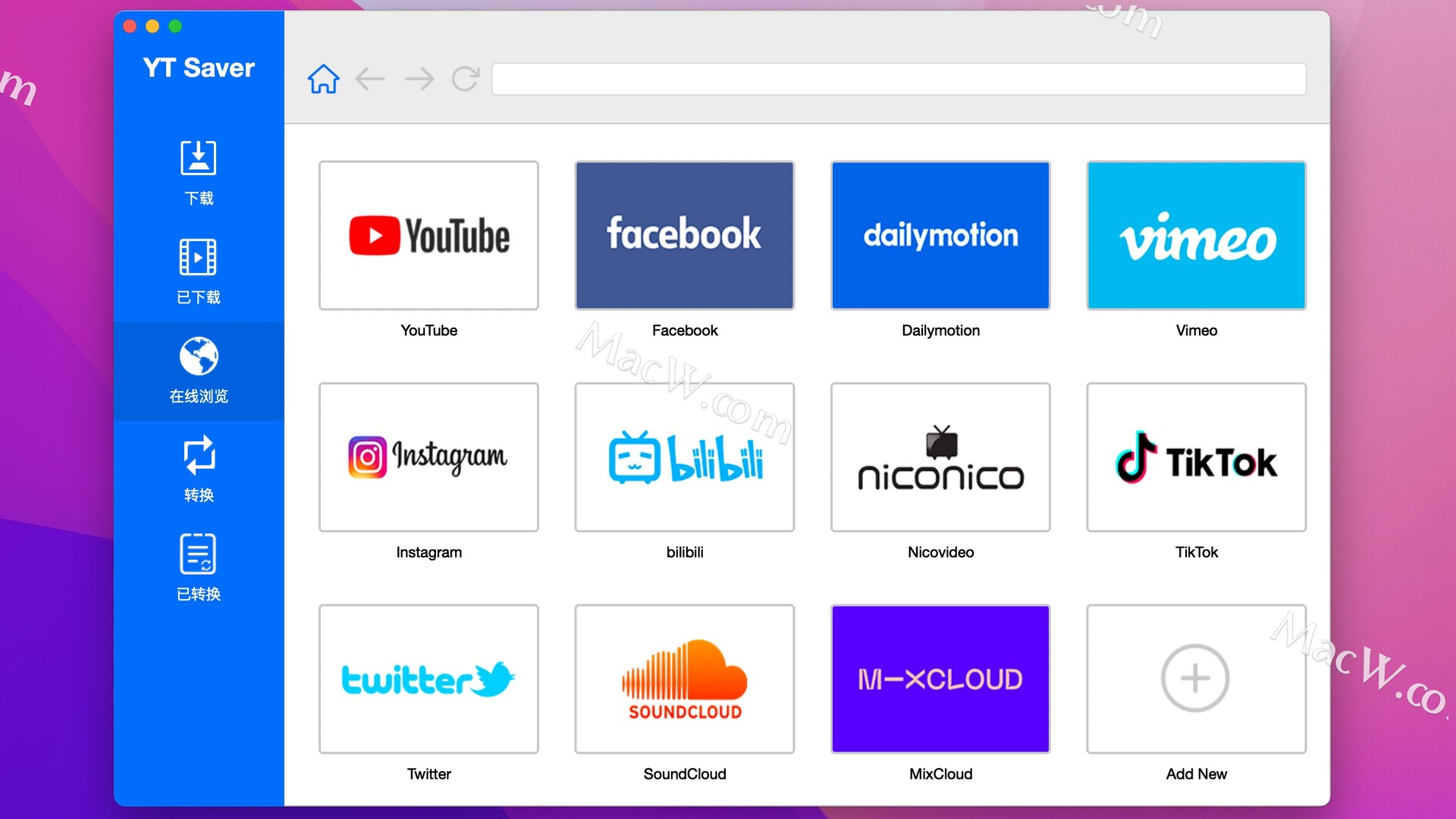Click the Vimeo label text
Screen dimensions: 1456x819
click(x=1197, y=331)
